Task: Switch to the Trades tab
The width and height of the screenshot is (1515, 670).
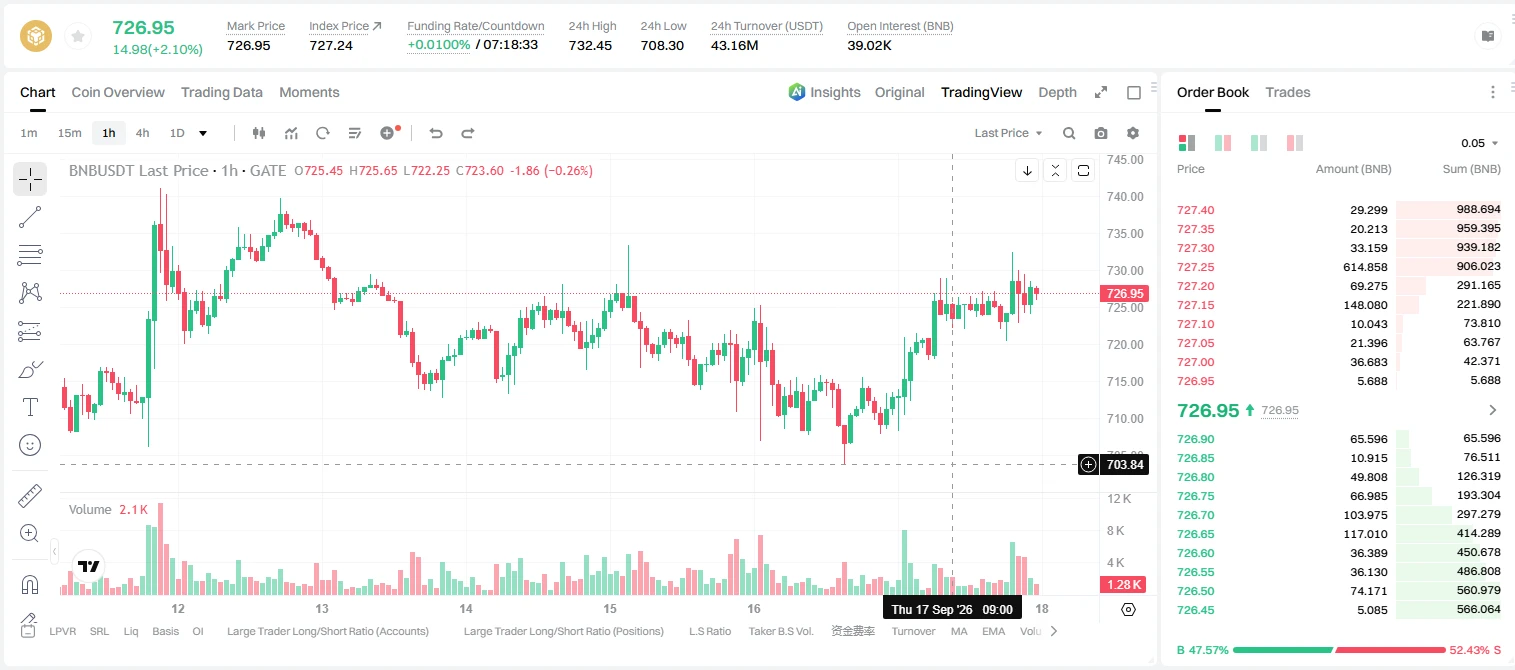Action: [x=1287, y=92]
